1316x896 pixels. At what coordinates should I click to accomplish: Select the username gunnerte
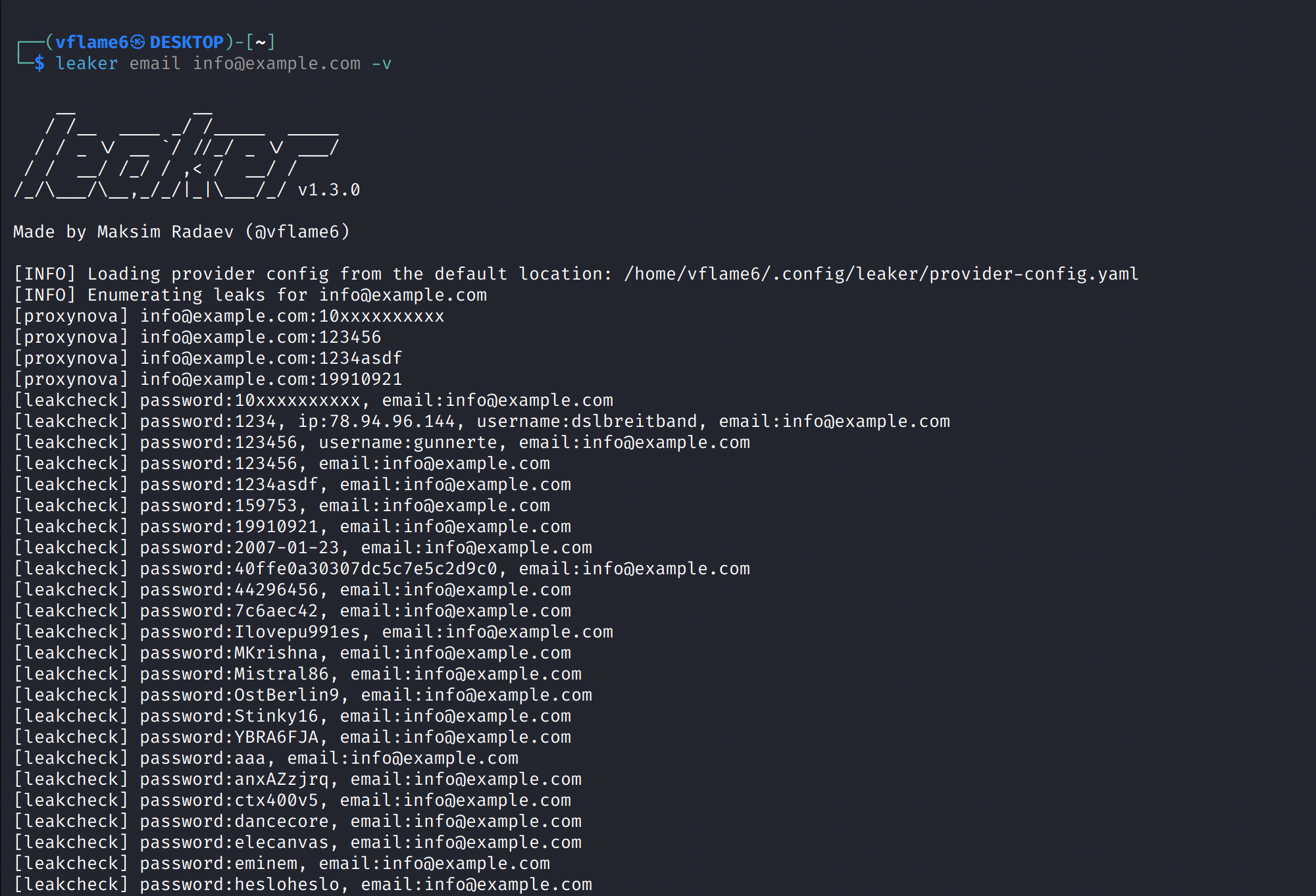click(455, 443)
